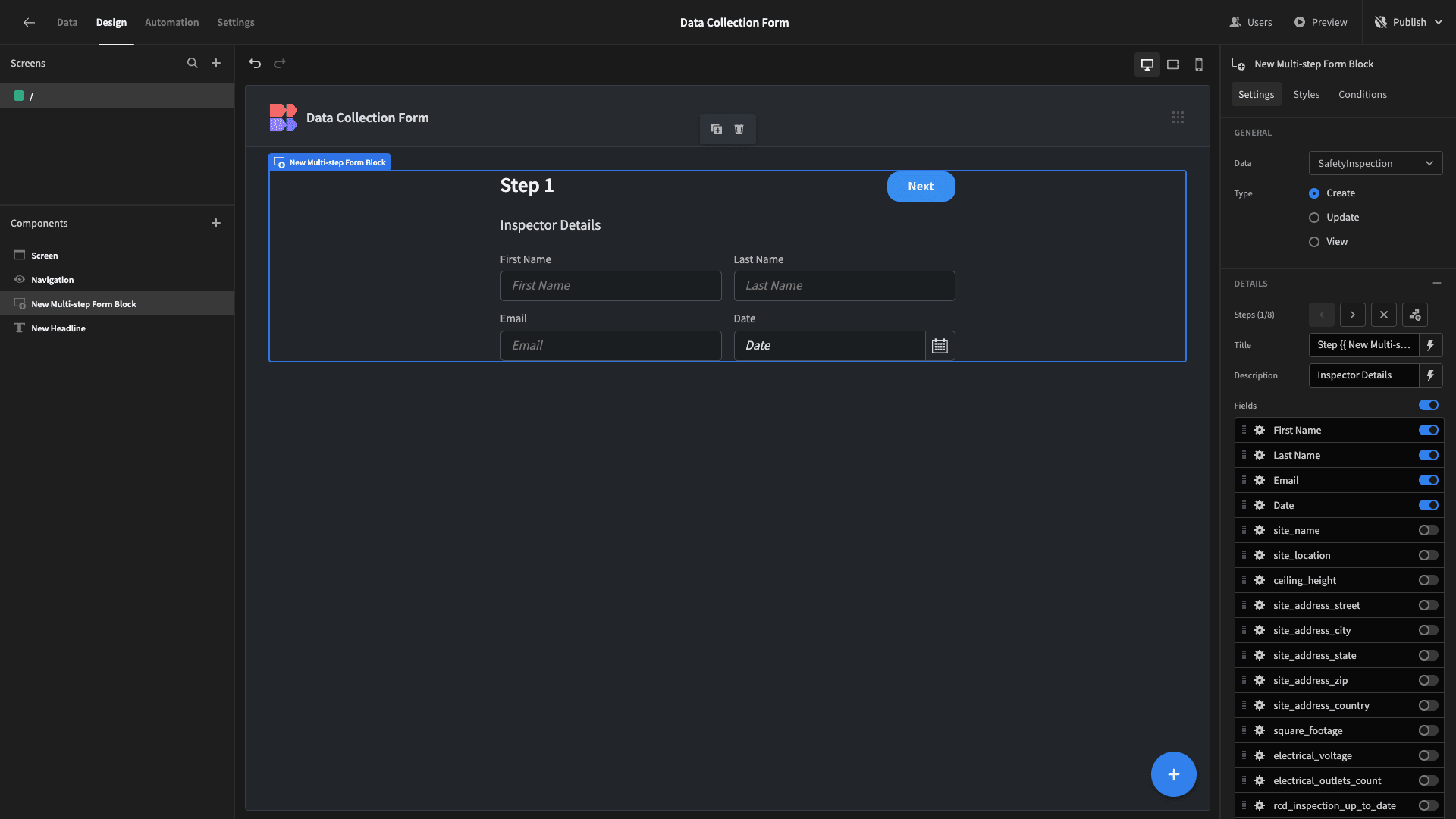This screenshot has height=819, width=1456.
Task: Enable the site_name field toggle
Action: coord(1428,530)
